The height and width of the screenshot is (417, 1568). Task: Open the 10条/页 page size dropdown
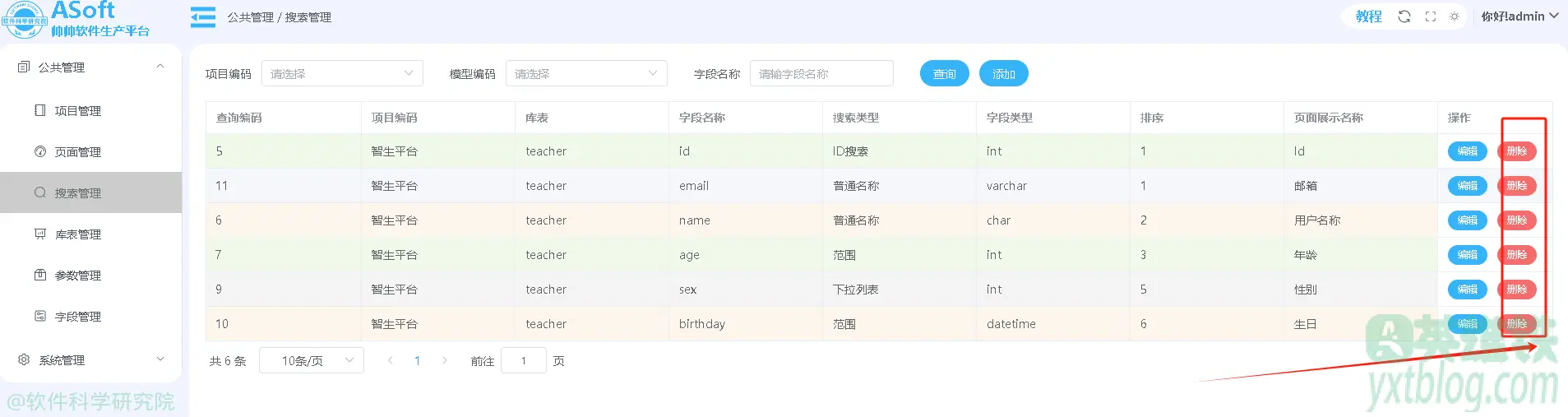(312, 360)
